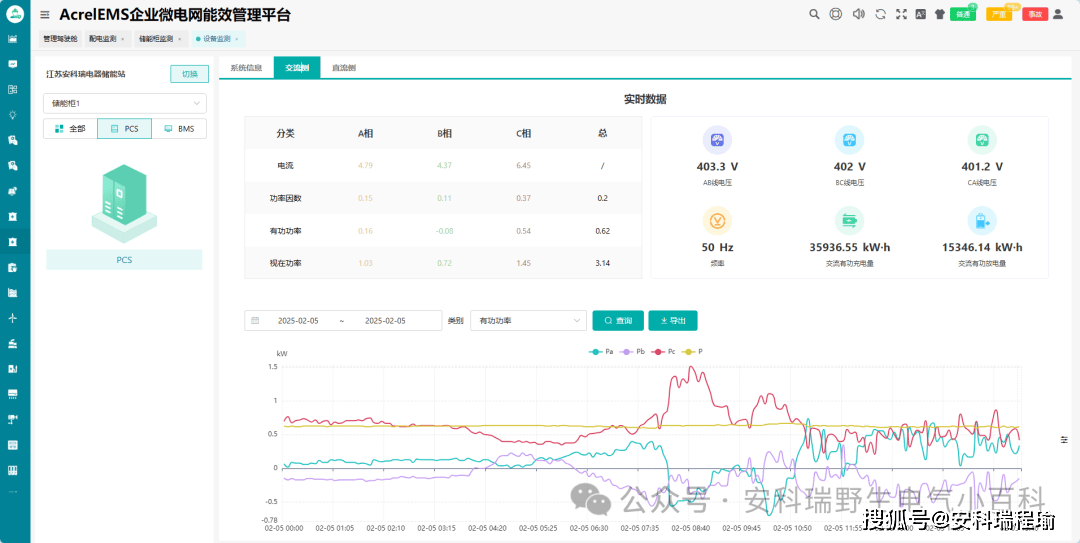Close the 配电监测 page tab
This screenshot has width=1080, height=543.
click(123, 39)
